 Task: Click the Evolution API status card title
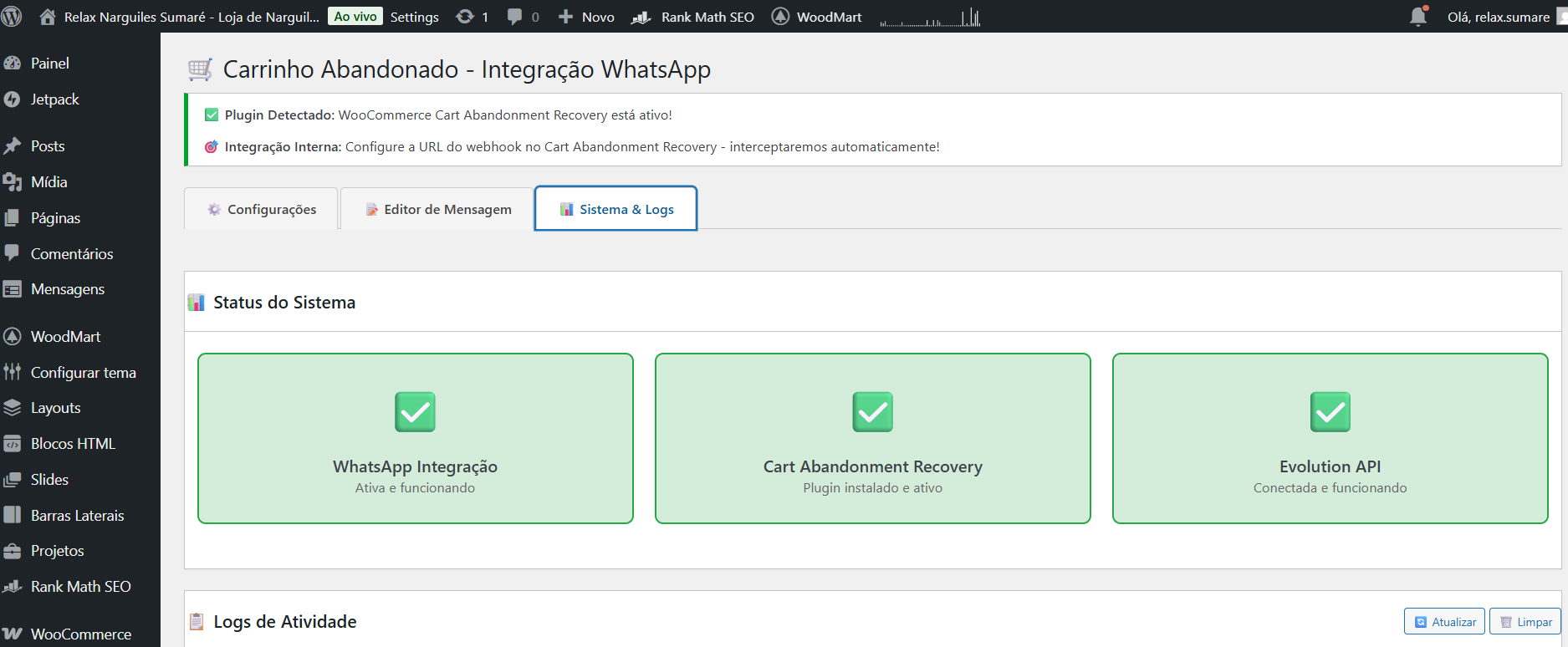(x=1330, y=466)
